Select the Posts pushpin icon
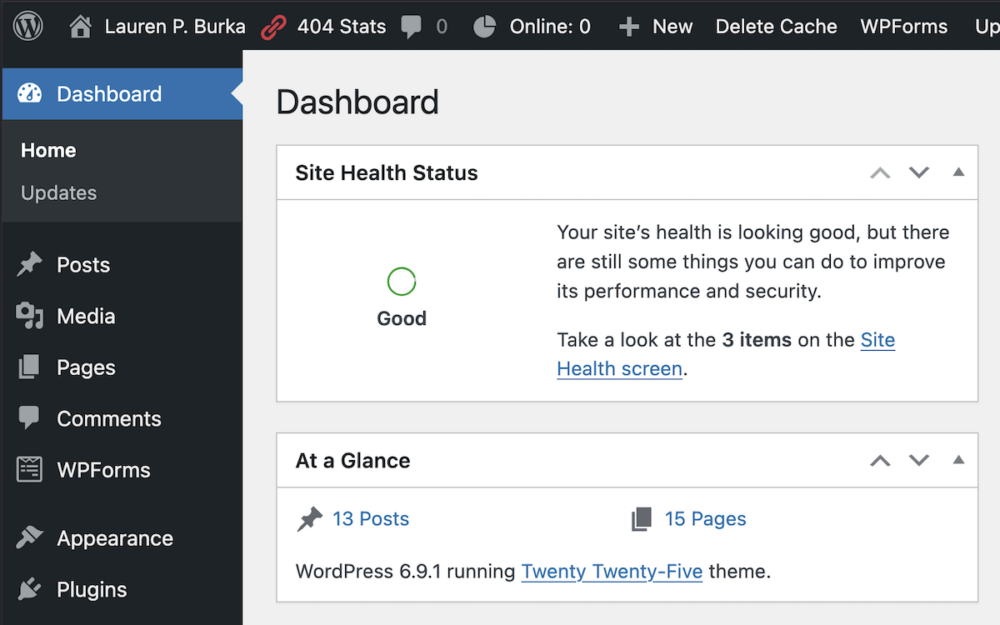Viewport: 1000px width, 625px height. (30, 264)
